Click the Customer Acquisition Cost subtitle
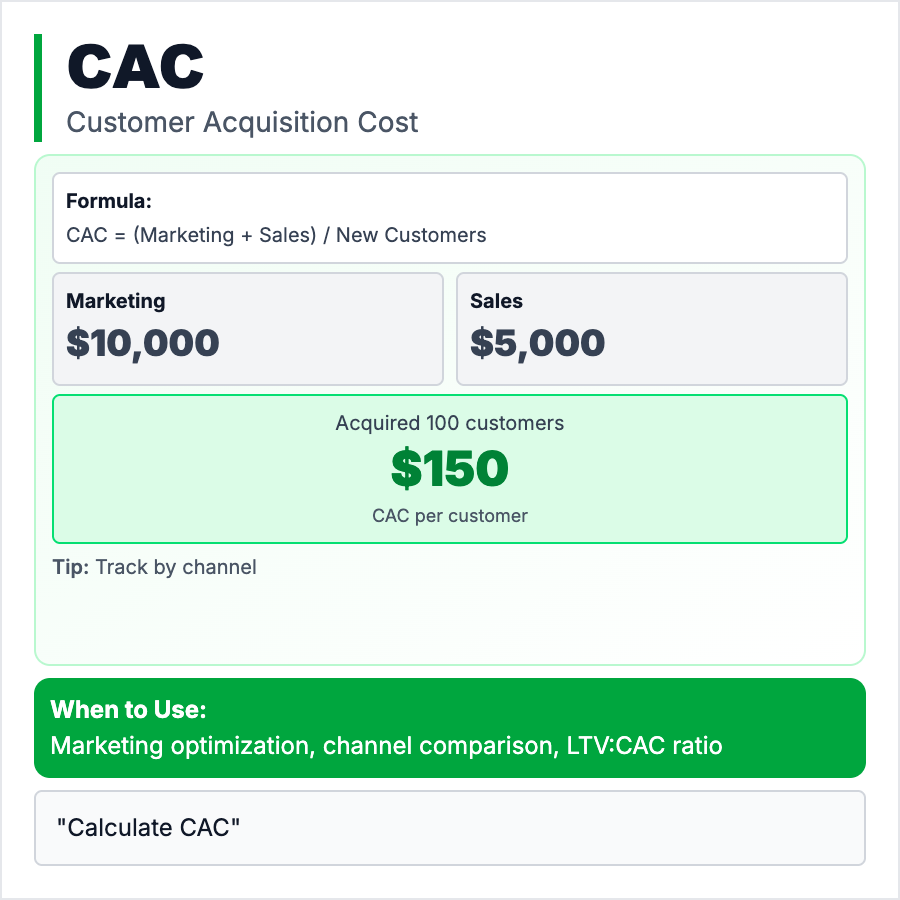This screenshot has height=900, width=900. coord(242,123)
